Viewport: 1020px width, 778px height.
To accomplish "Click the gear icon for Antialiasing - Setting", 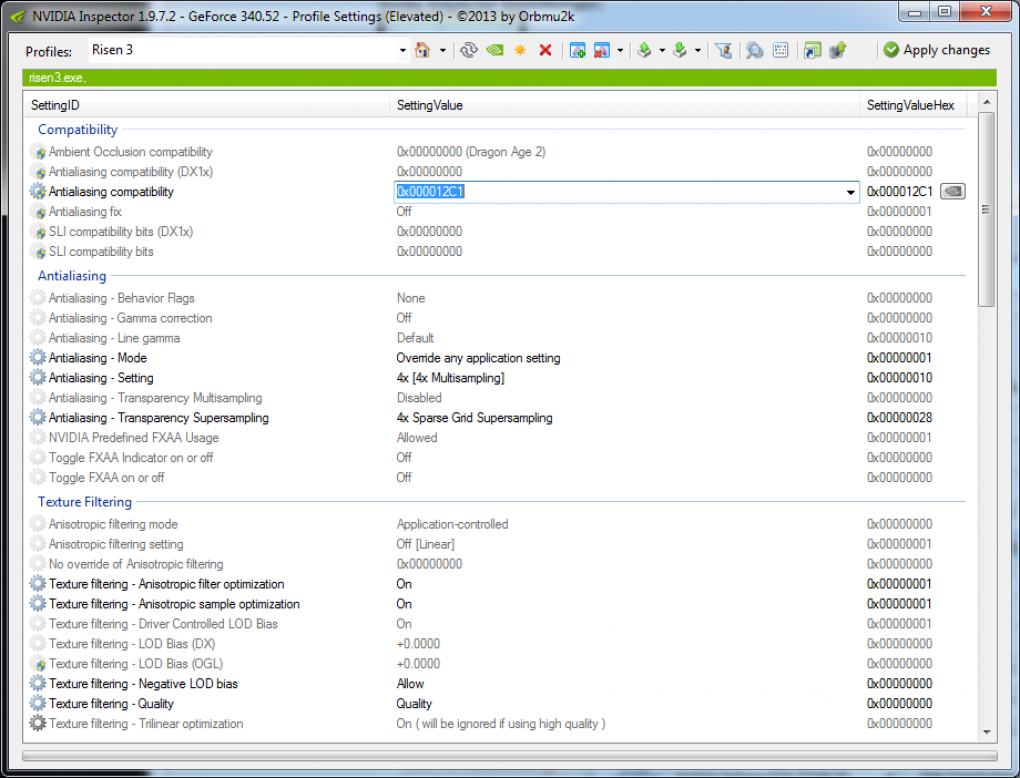I will click(x=38, y=377).
